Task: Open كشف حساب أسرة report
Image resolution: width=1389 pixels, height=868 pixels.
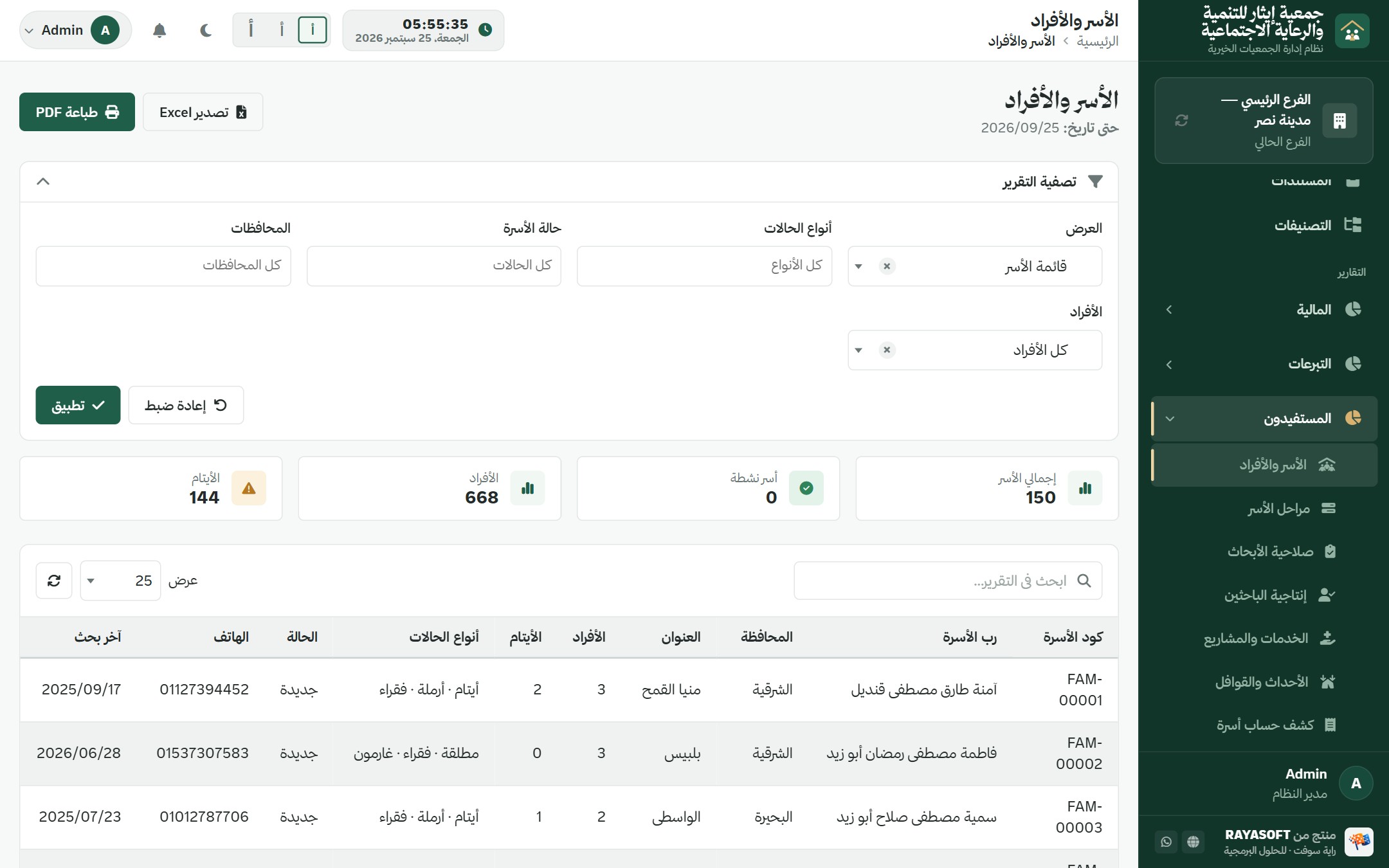Action: point(1264,725)
